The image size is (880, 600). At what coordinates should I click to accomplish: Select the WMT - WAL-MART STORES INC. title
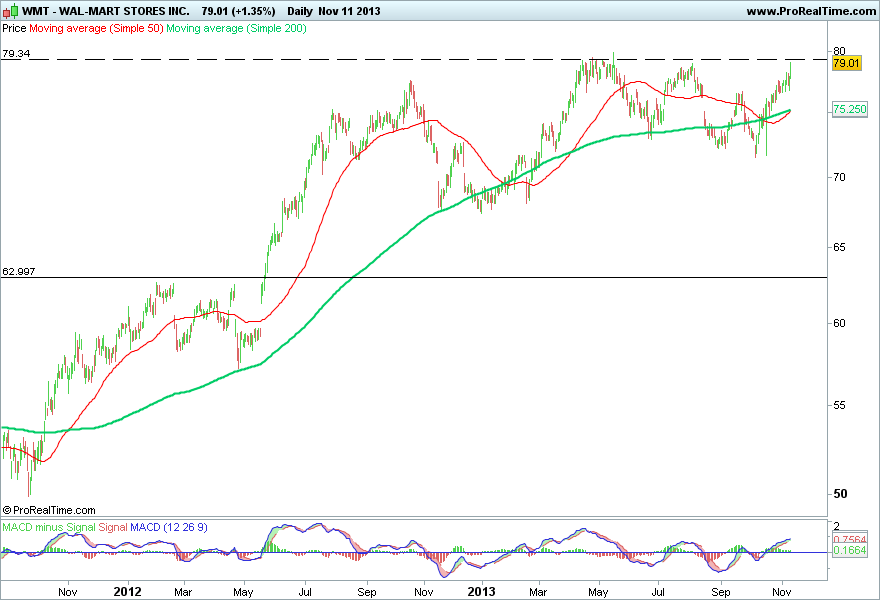106,11
